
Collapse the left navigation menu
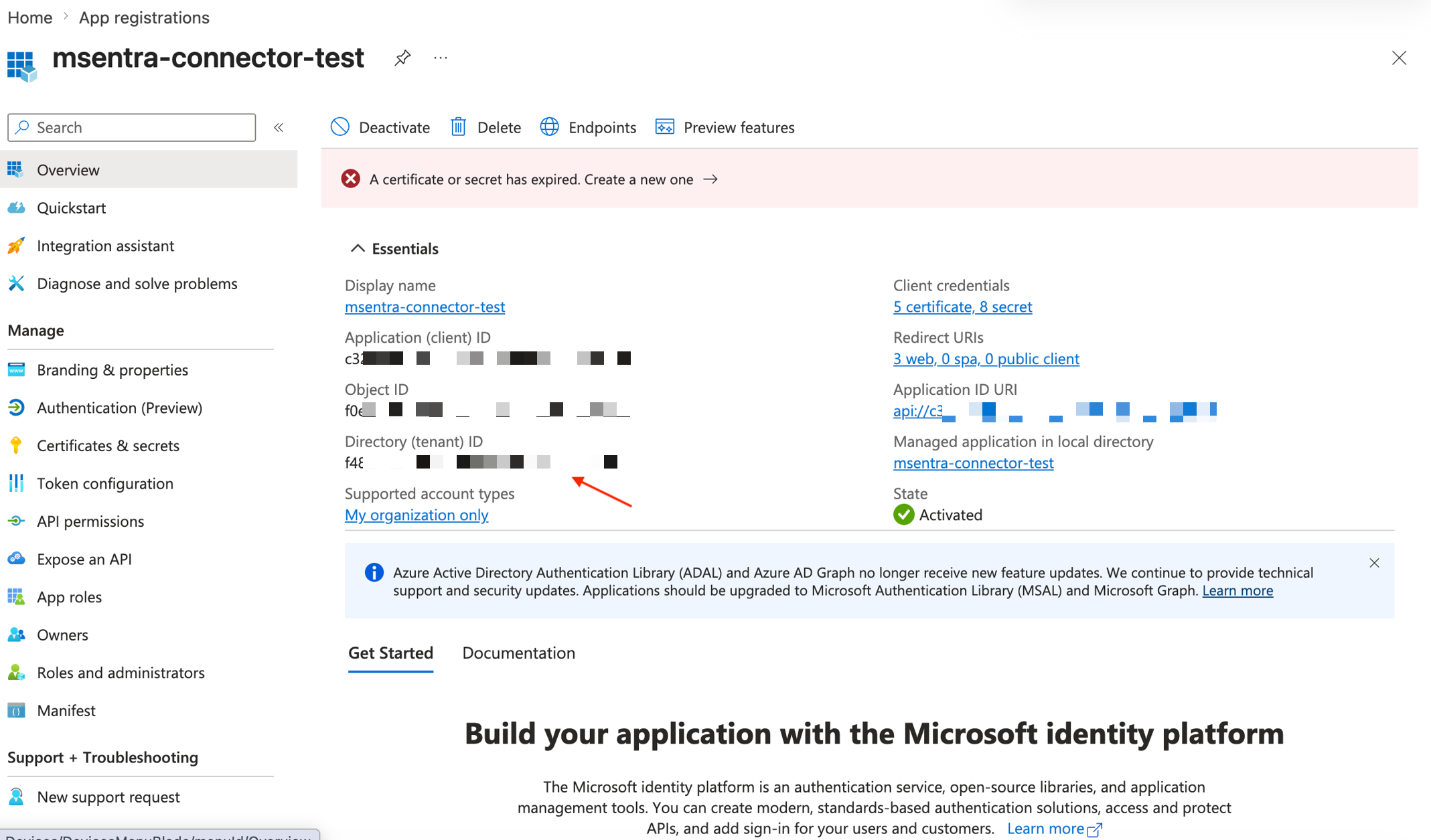[x=279, y=127]
